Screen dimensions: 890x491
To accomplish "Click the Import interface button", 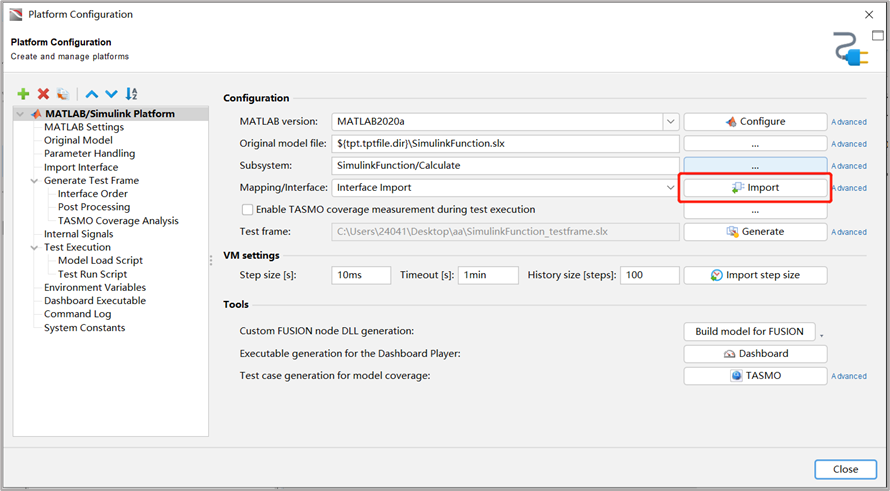I will (x=755, y=188).
